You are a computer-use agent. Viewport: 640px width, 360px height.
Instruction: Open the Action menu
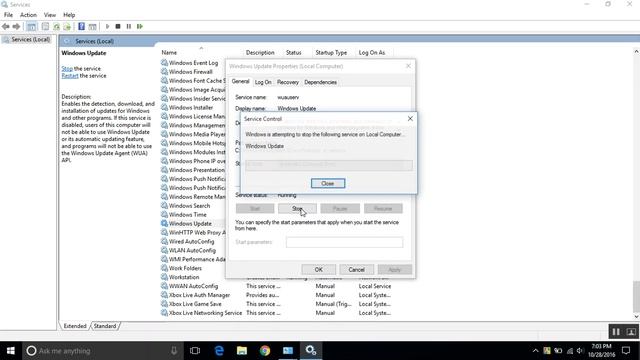(28, 15)
